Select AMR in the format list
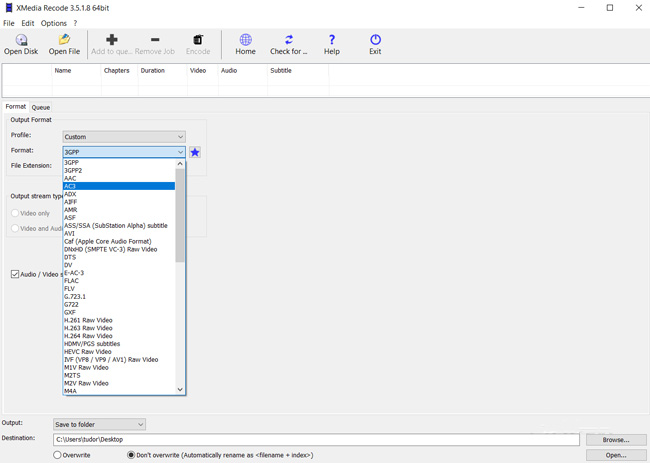The image size is (650, 463). [x=119, y=210]
